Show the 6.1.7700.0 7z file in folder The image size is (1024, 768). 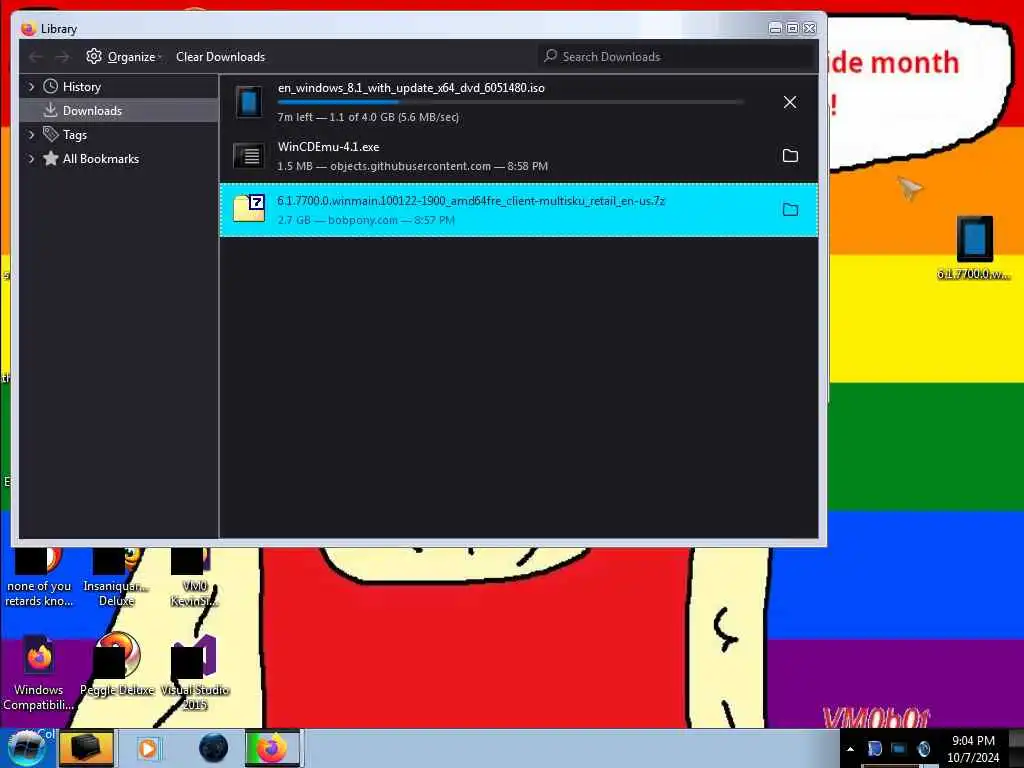[x=790, y=210]
